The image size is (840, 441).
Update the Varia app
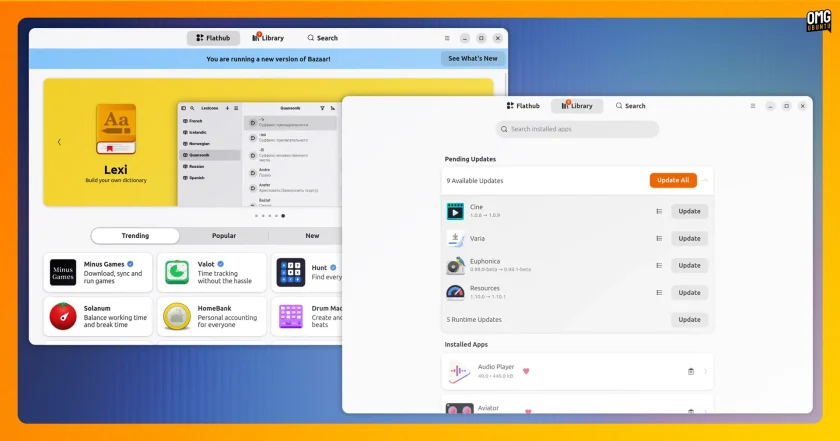[x=689, y=238]
